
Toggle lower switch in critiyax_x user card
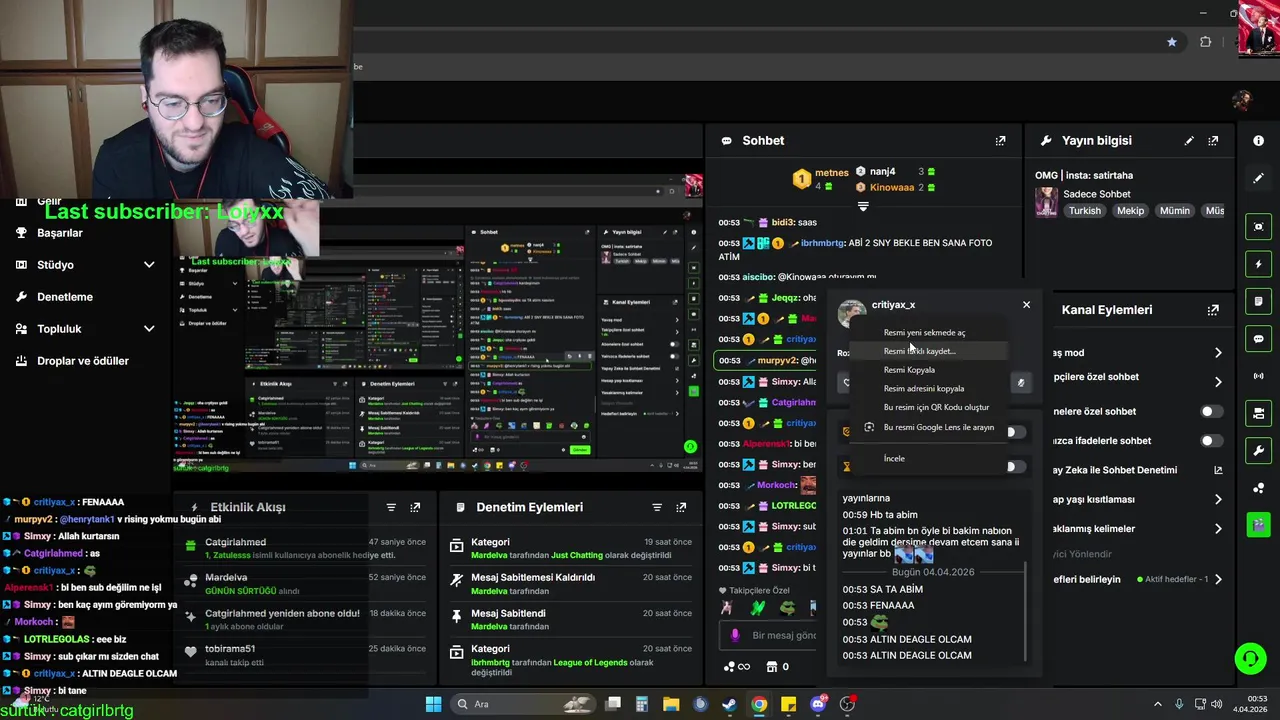click(x=1016, y=466)
